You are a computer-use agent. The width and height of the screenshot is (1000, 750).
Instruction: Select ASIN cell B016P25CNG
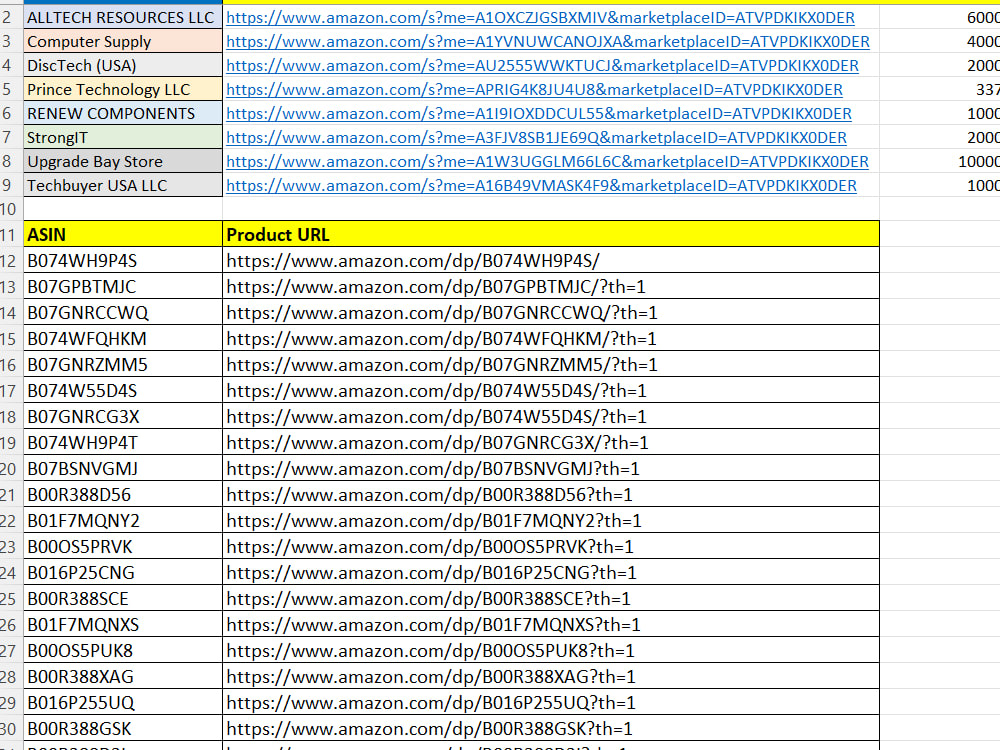(123, 573)
